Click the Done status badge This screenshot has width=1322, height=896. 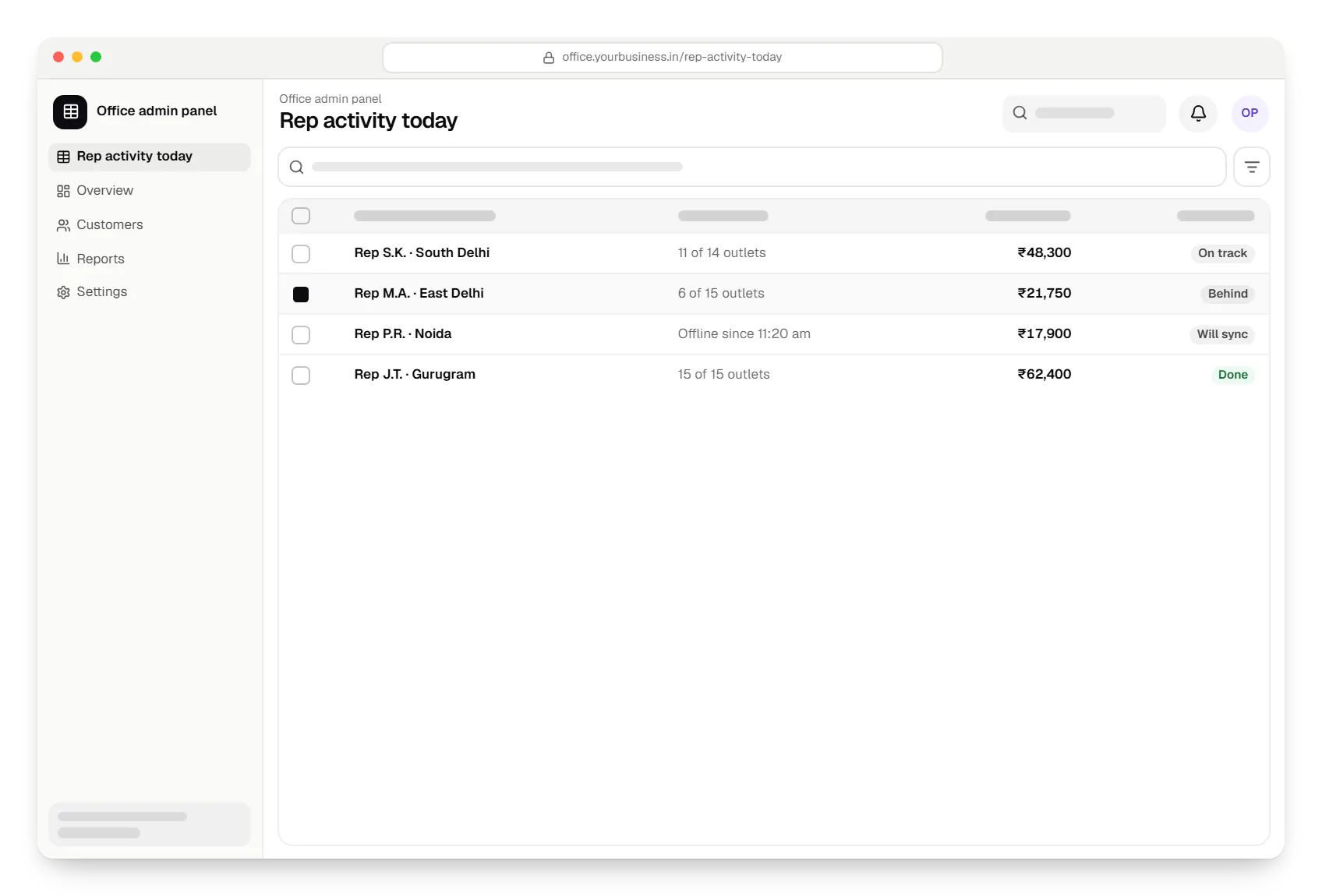(x=1232, y=375)
